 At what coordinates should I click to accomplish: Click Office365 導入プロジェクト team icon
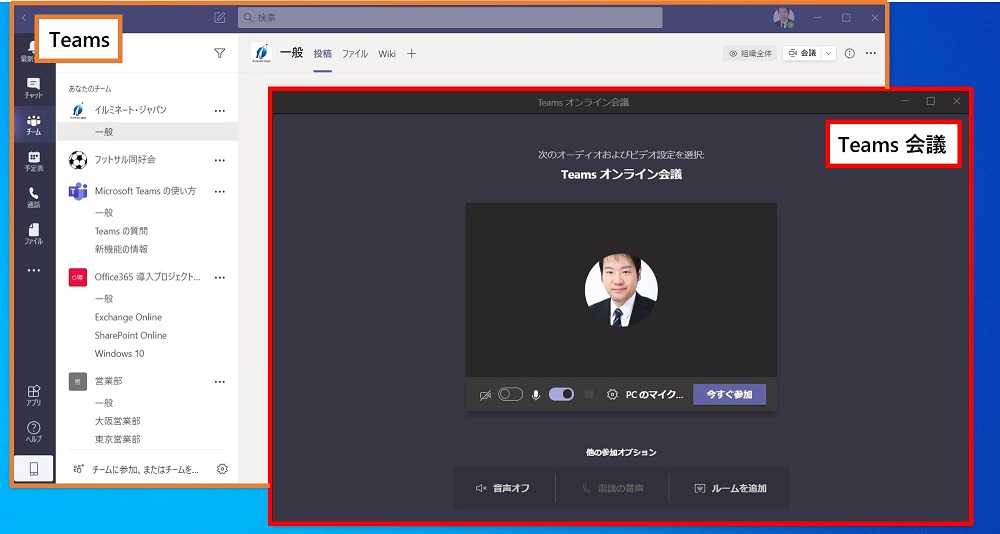(x=78, y=278)
